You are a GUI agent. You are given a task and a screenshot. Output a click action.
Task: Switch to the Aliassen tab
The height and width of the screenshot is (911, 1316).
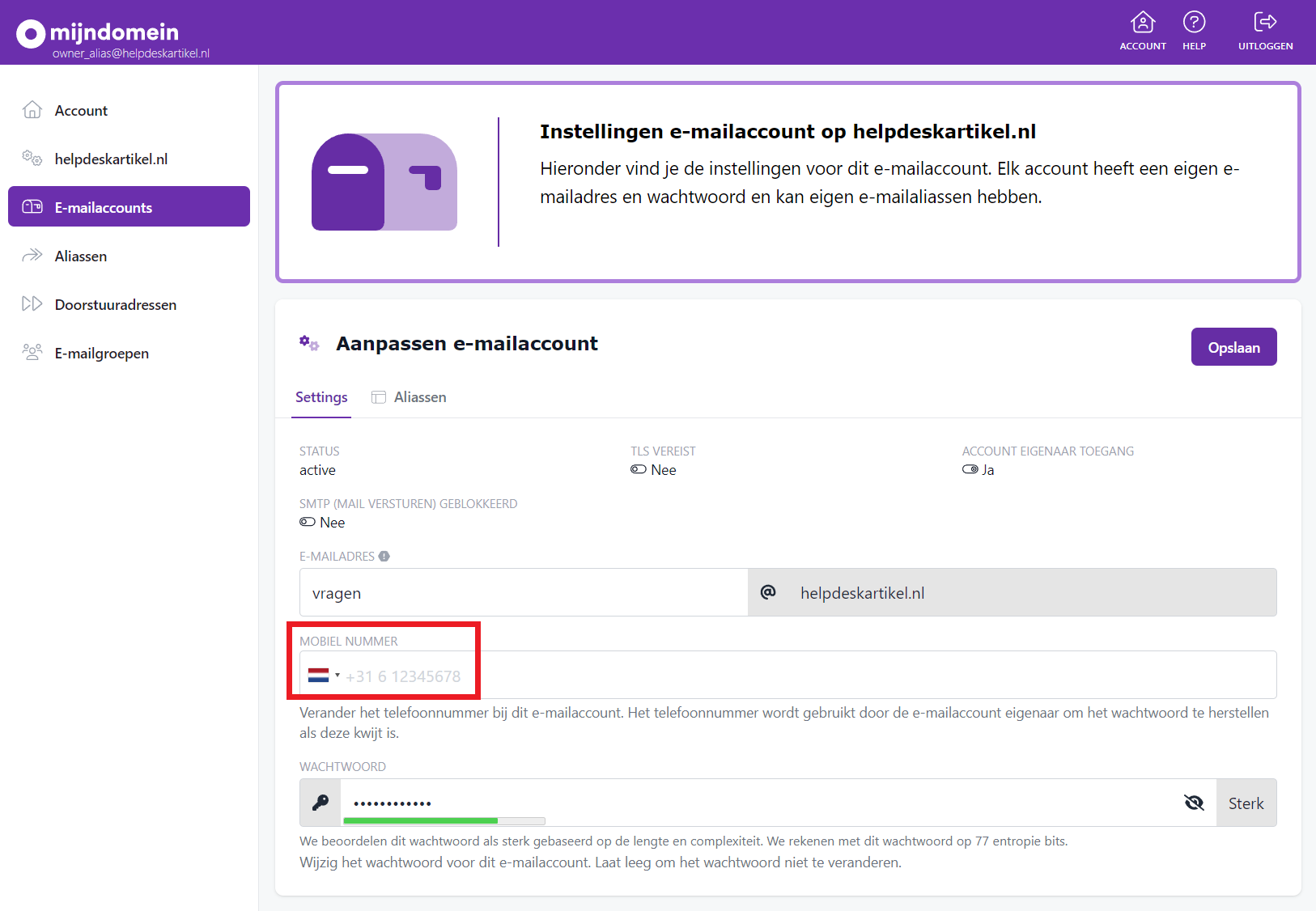click(410, 397)
